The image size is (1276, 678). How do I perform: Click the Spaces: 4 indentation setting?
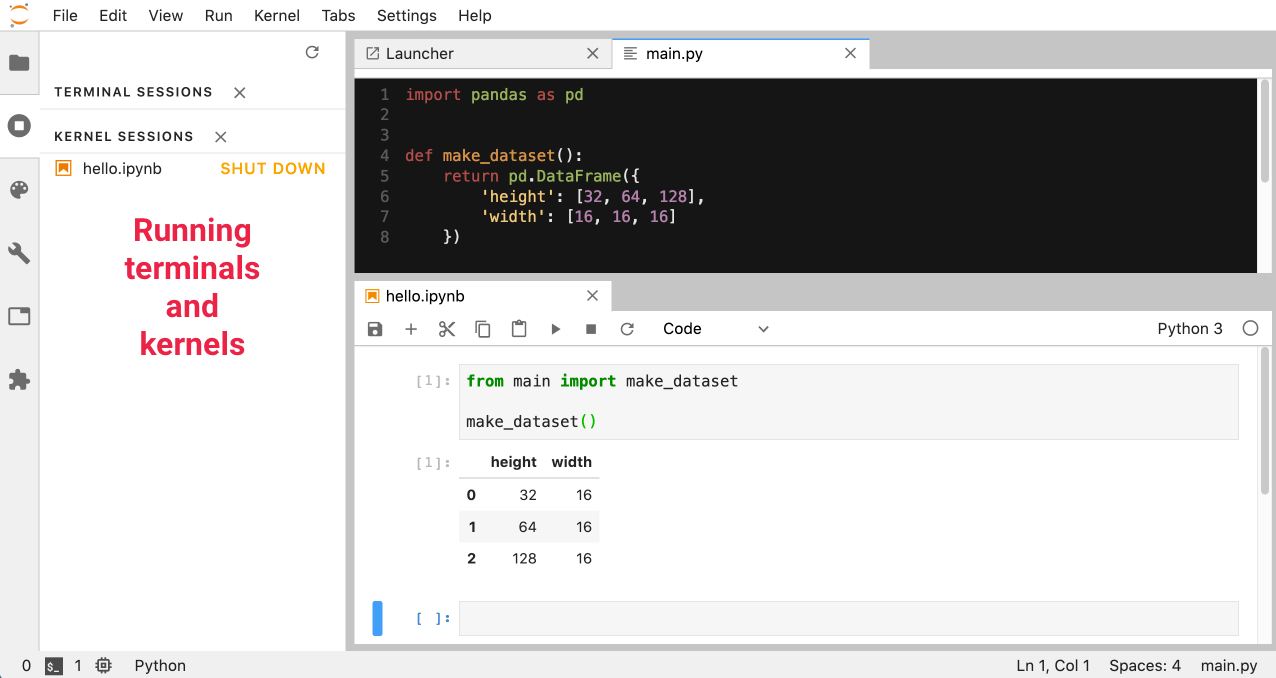(1145, 665)
